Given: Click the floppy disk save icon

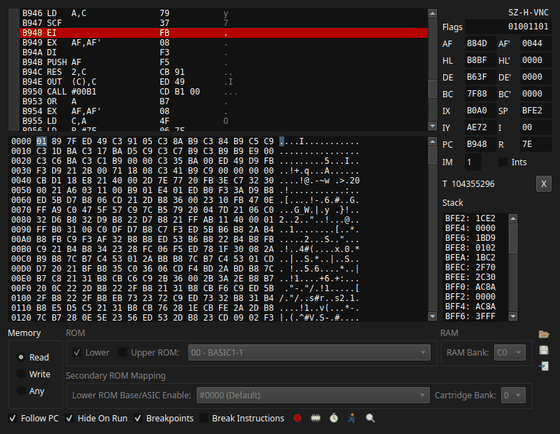Looking at the screenshot, I should 544,350.
